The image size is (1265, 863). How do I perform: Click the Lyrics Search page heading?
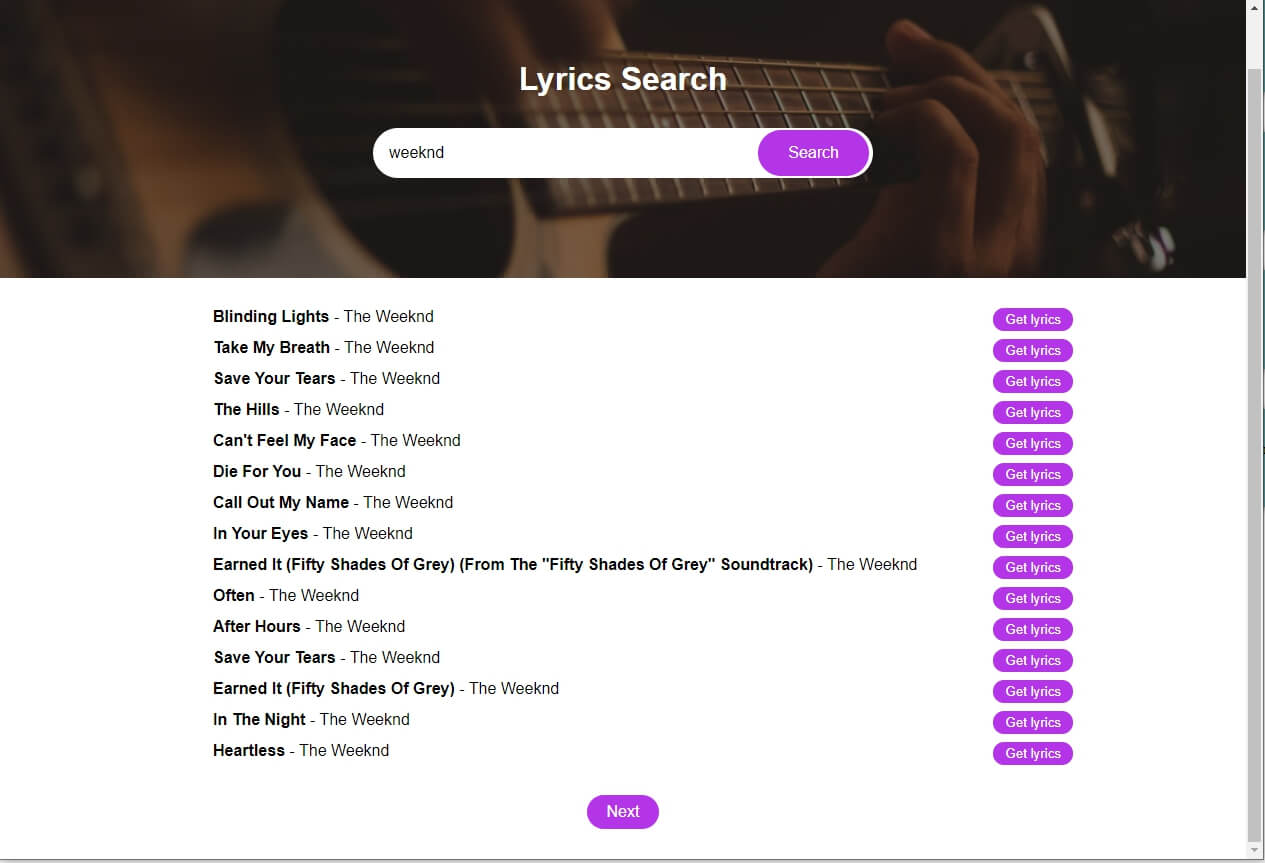pos(622,79)
